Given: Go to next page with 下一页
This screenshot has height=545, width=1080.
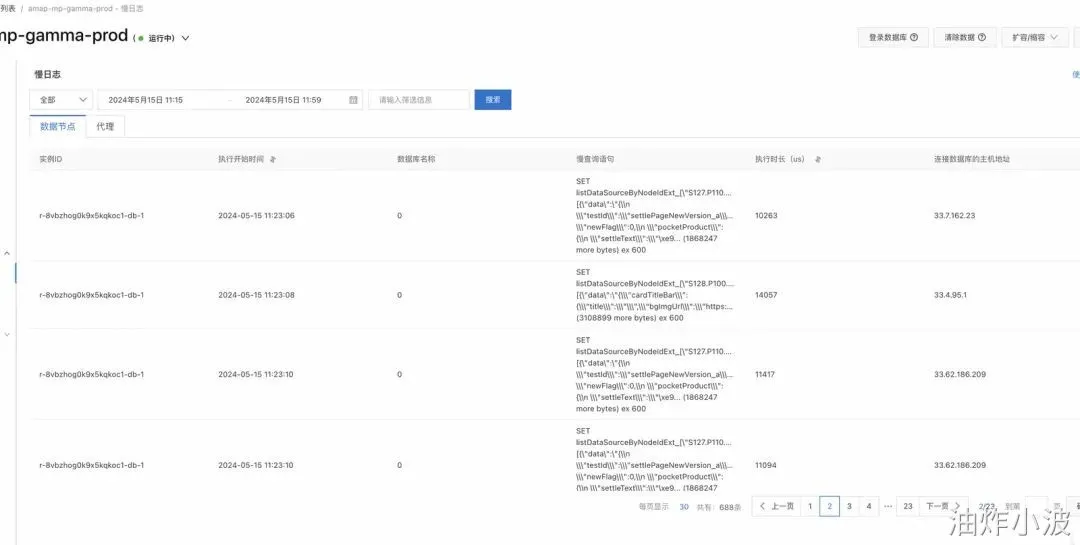Looking at the screenshot, I should 942,506.
